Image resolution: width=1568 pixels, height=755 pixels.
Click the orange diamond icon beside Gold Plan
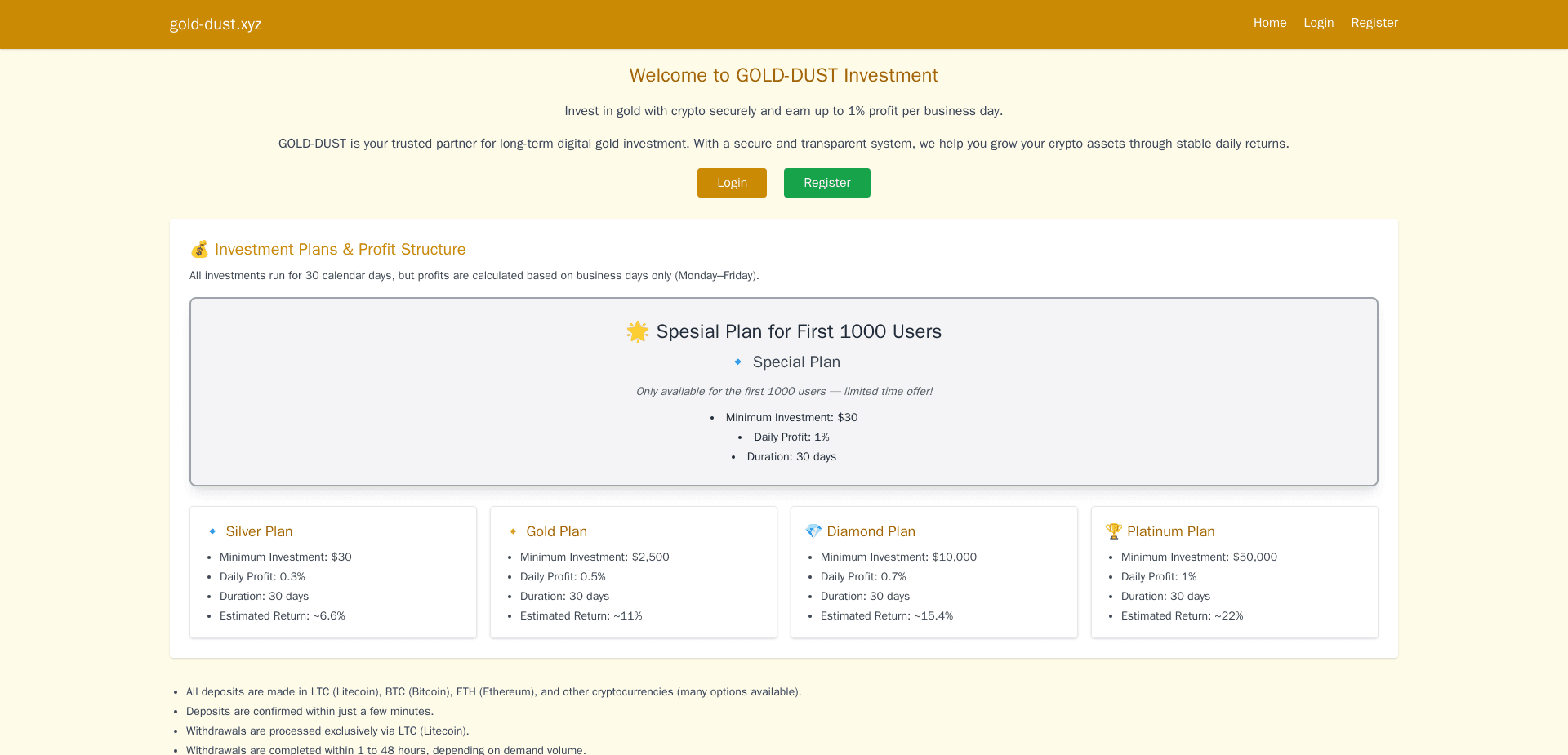click(x=513, y=532)
